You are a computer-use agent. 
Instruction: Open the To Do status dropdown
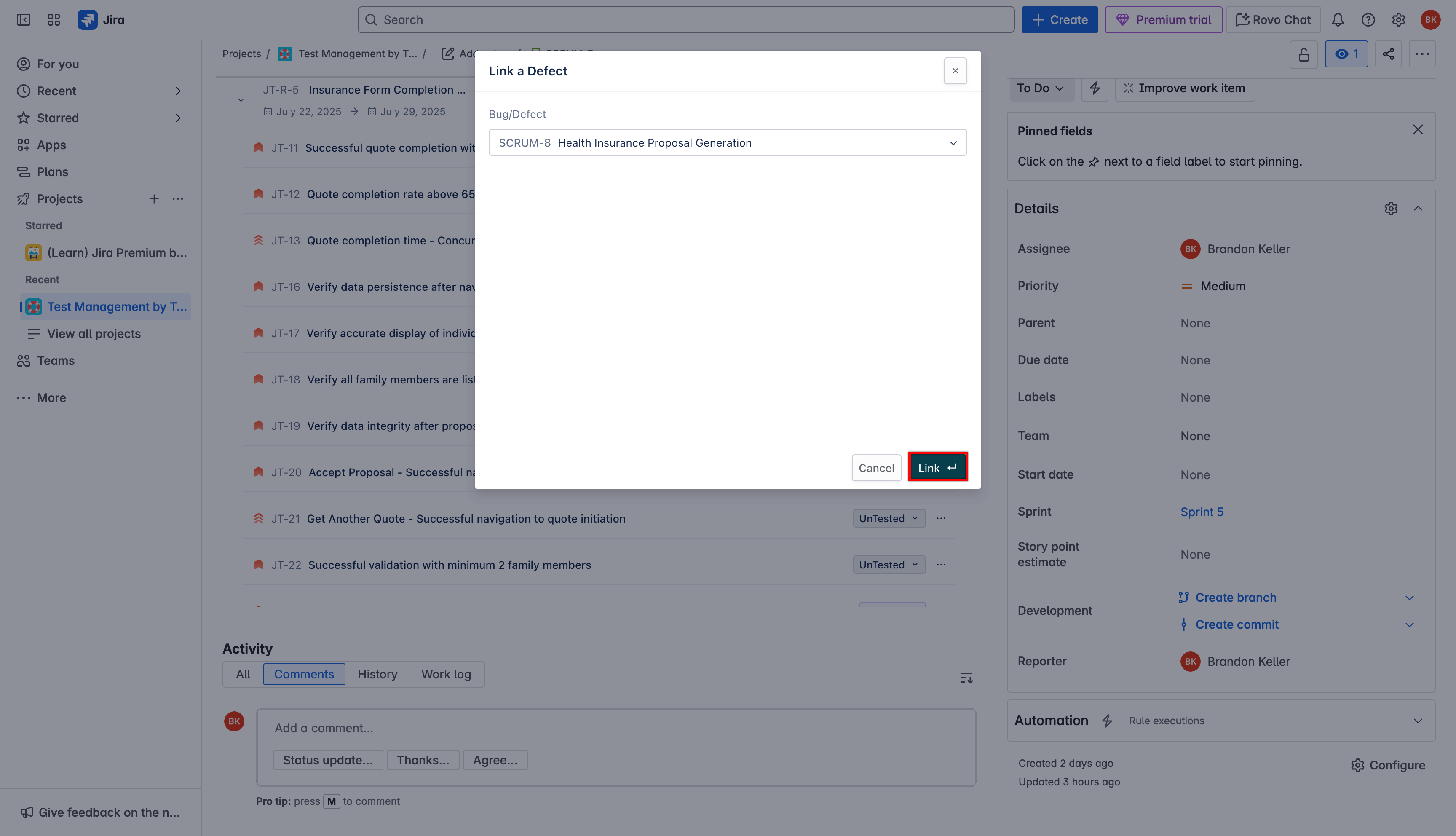1040,88
